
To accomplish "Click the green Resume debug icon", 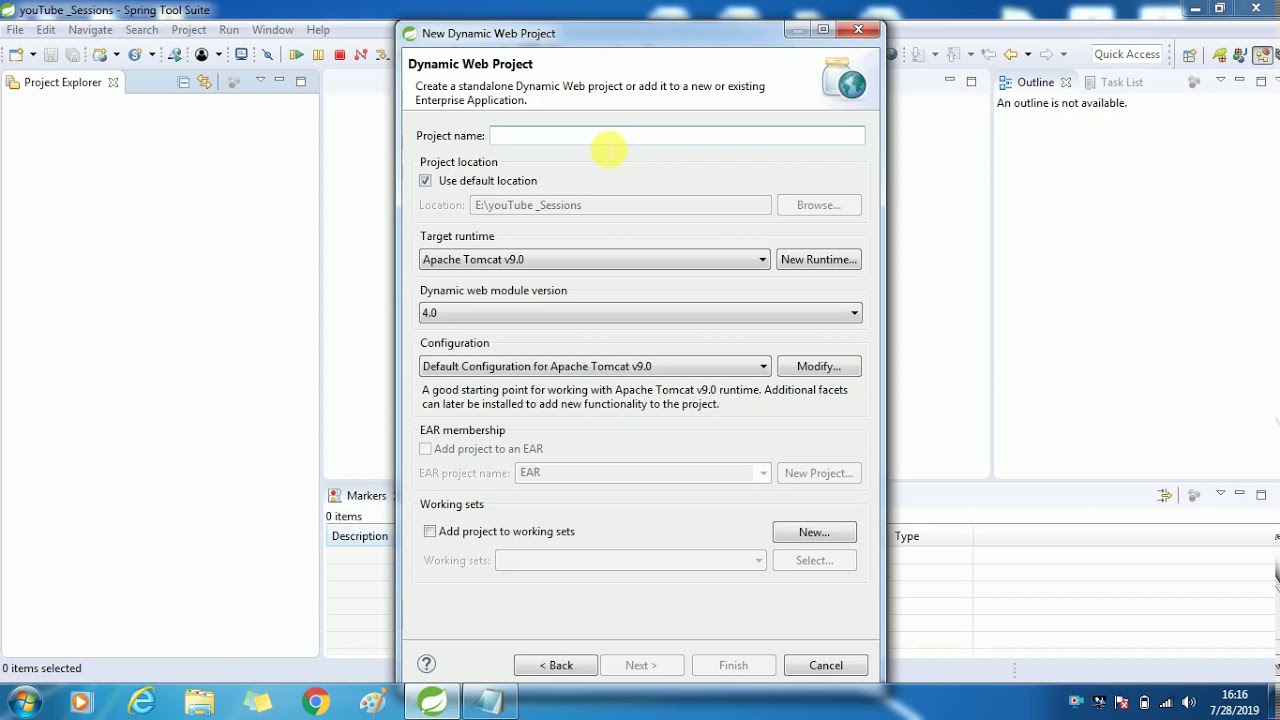I will 296,55.
